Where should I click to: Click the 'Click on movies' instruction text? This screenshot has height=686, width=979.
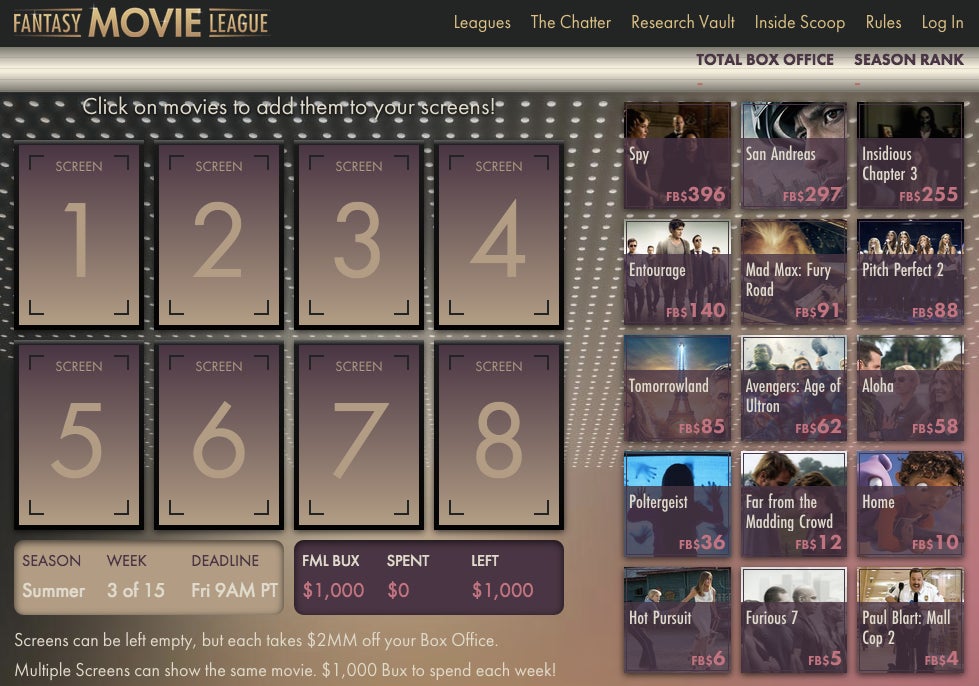point(289,107)
